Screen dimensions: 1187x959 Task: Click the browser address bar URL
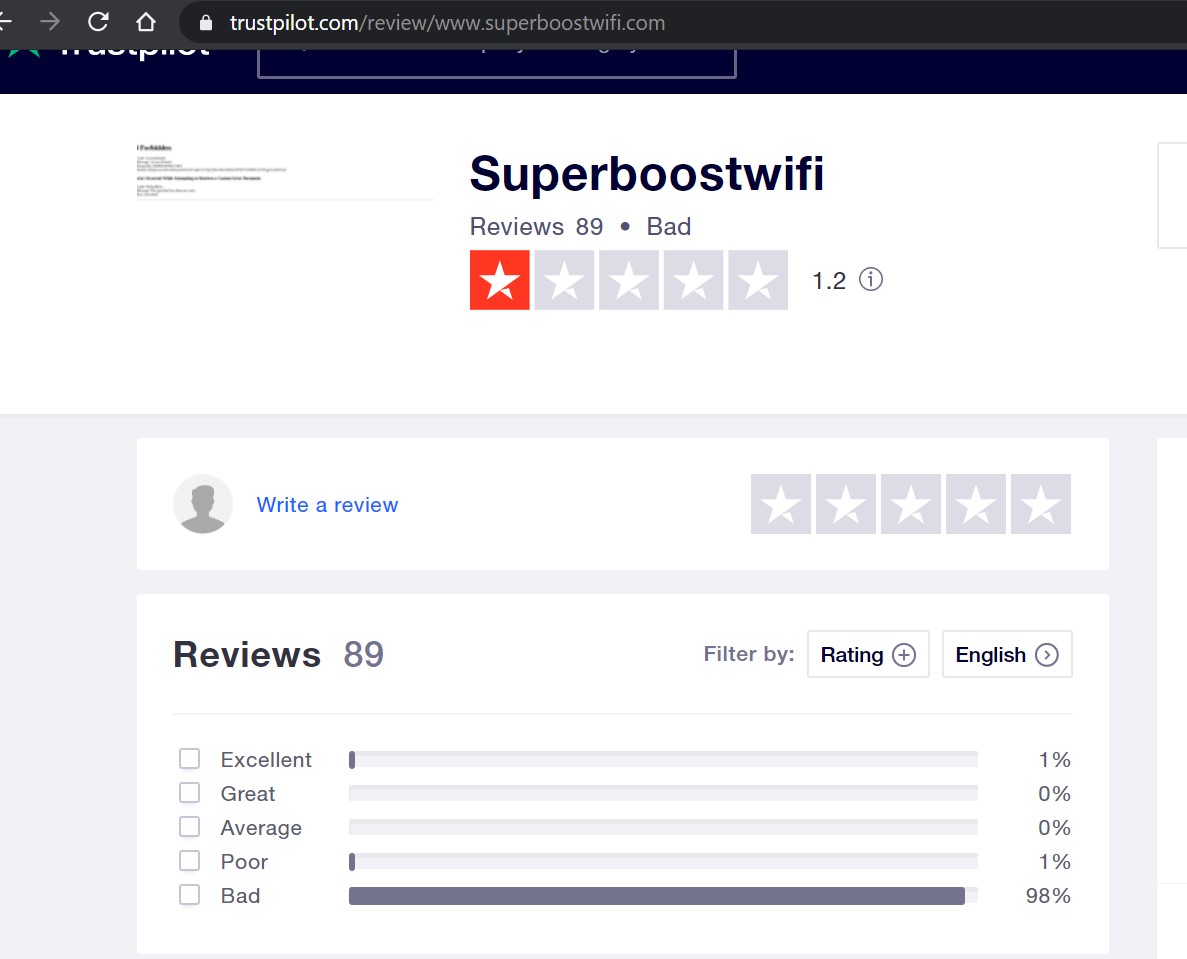coord(447,23)
